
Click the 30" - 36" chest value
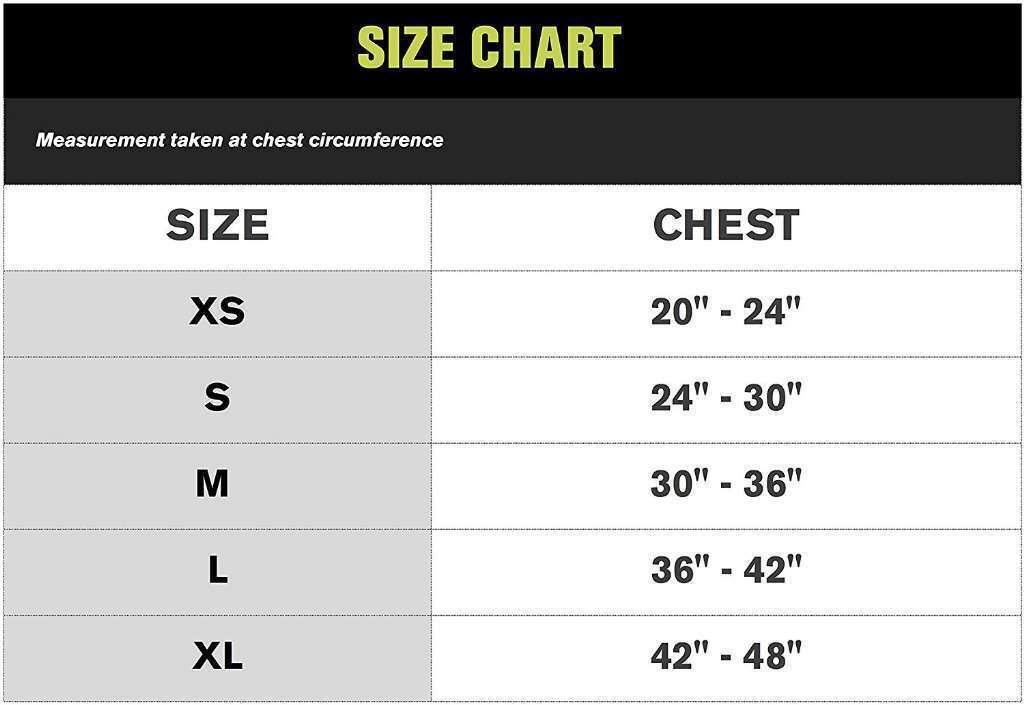(x=726, y=484)
